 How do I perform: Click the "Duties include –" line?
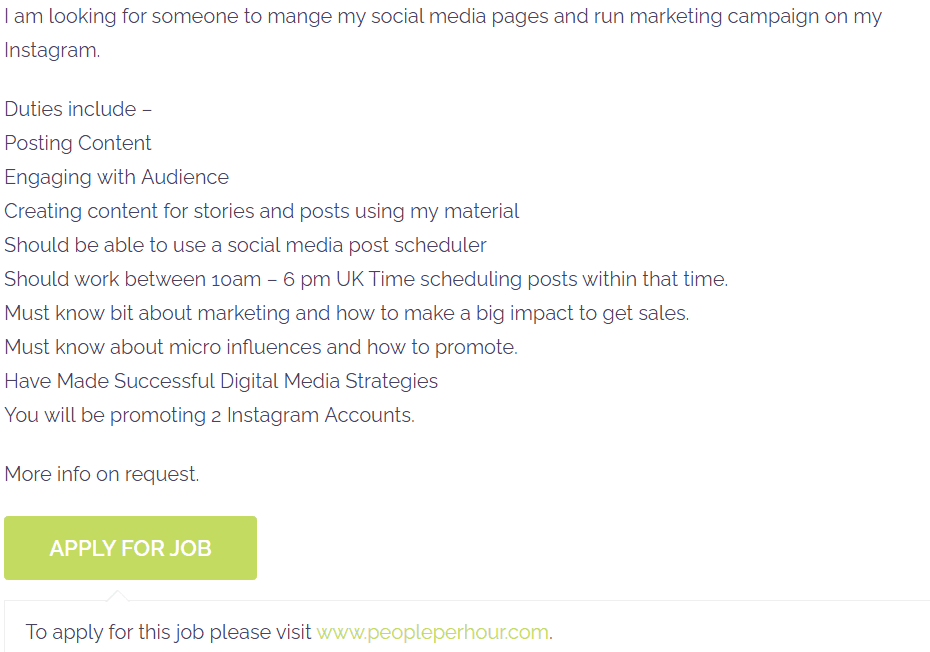pyautogui.click(x=78, y=109)
